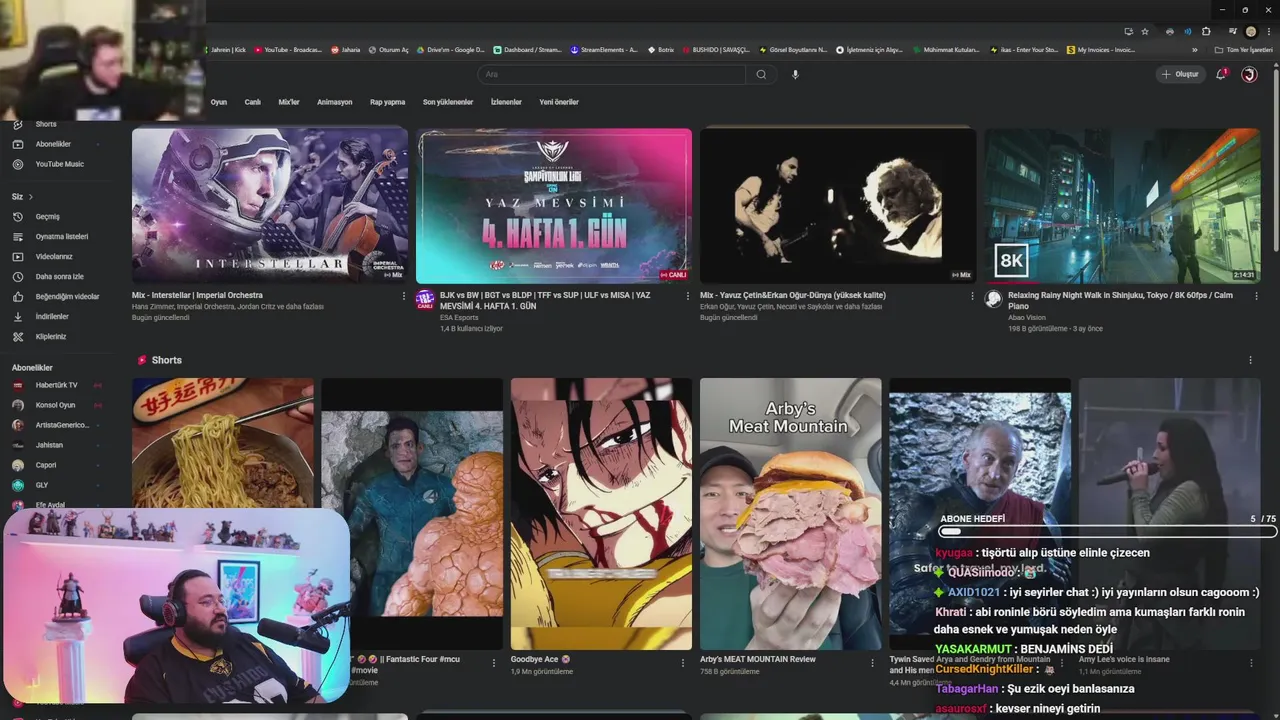Expand the hidden bookmarks overflow chevron
Viewport: 1280px width, 720px height.
[x=1194, y=49]
